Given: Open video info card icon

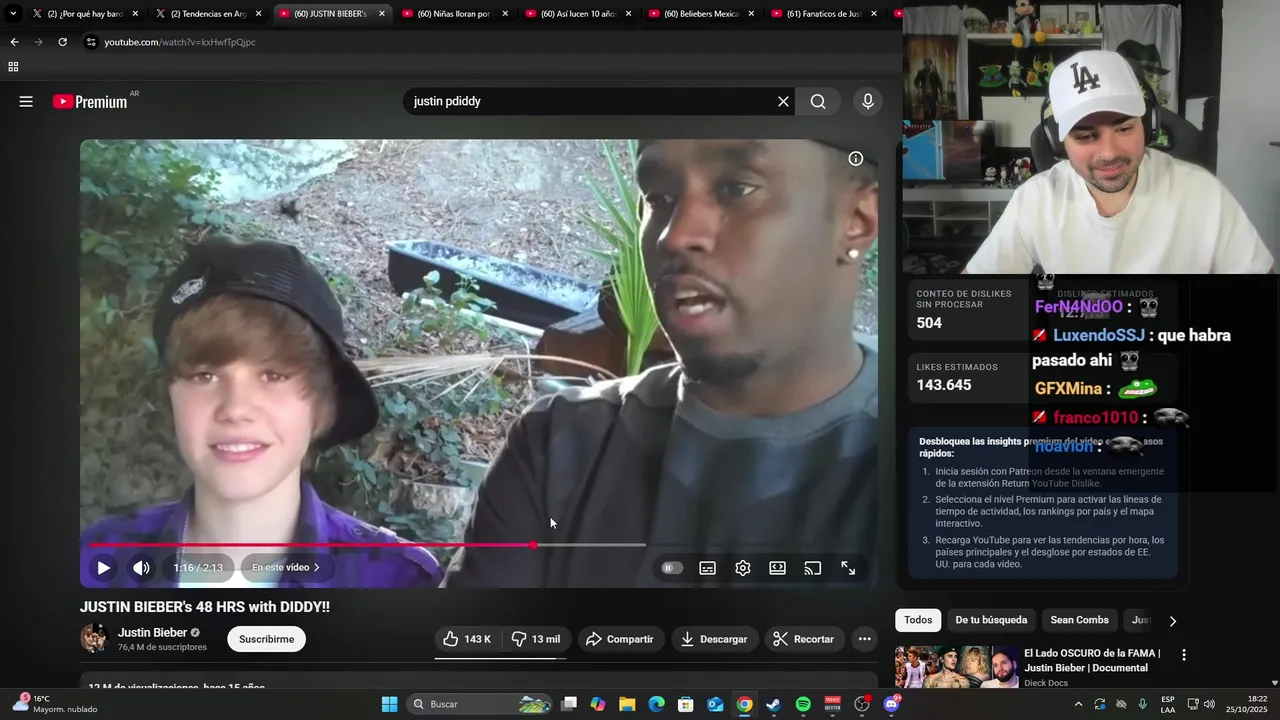Looking at the screenshot, I should [x=856, y=158].
